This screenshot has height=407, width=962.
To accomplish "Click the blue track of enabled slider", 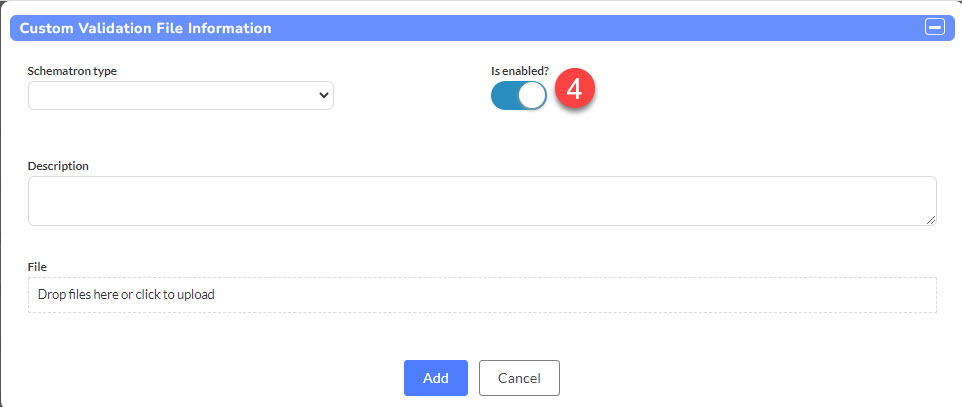I will coord(504,96).
